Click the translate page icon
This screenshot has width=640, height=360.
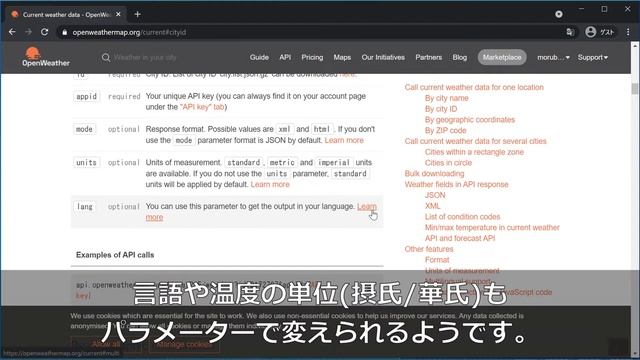pos(570,32)
